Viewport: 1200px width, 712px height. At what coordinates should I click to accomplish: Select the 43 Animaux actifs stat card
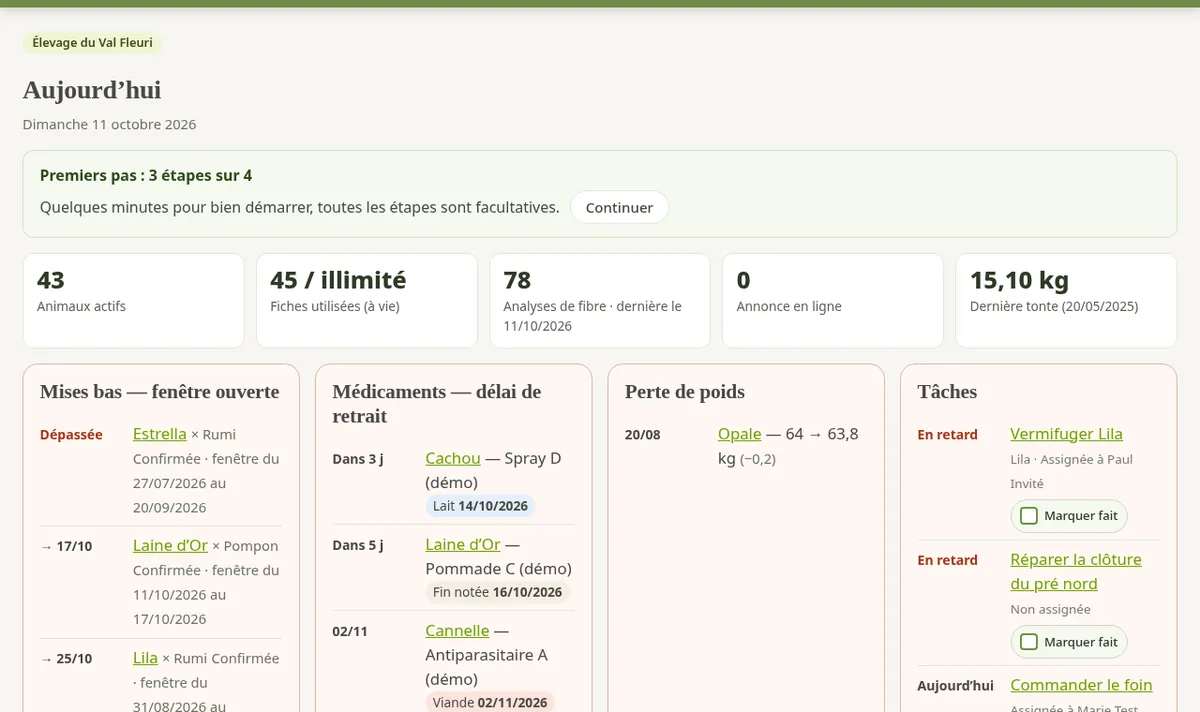[x=133, y=300]
